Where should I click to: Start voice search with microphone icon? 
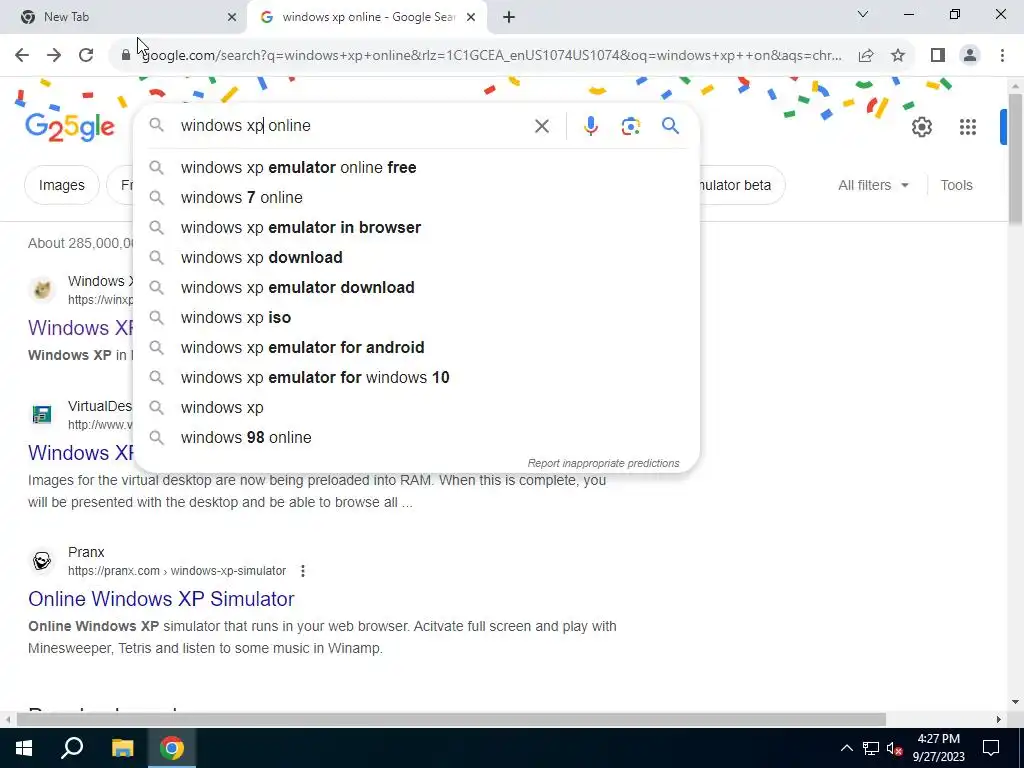pyautogui.click(x=590, y=126)
